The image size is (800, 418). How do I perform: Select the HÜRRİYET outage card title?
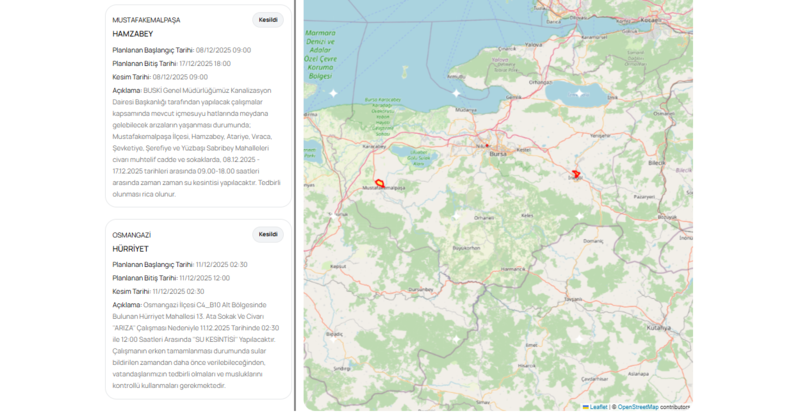pyautogui.click(x=130, y=249)
